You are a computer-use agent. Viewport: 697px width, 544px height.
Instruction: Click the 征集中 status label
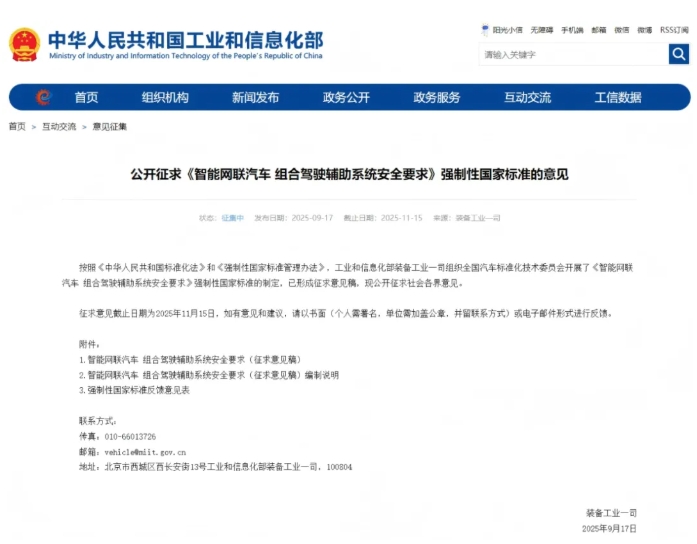233,218
